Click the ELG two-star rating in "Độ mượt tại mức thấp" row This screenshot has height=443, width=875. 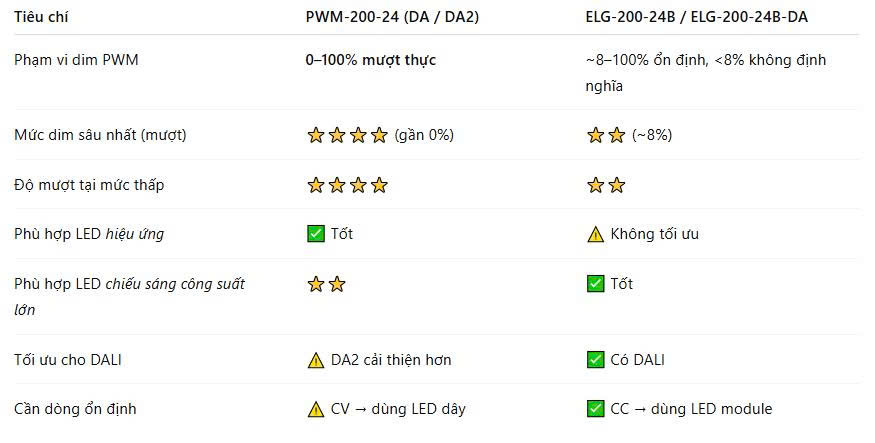point(605,185)
